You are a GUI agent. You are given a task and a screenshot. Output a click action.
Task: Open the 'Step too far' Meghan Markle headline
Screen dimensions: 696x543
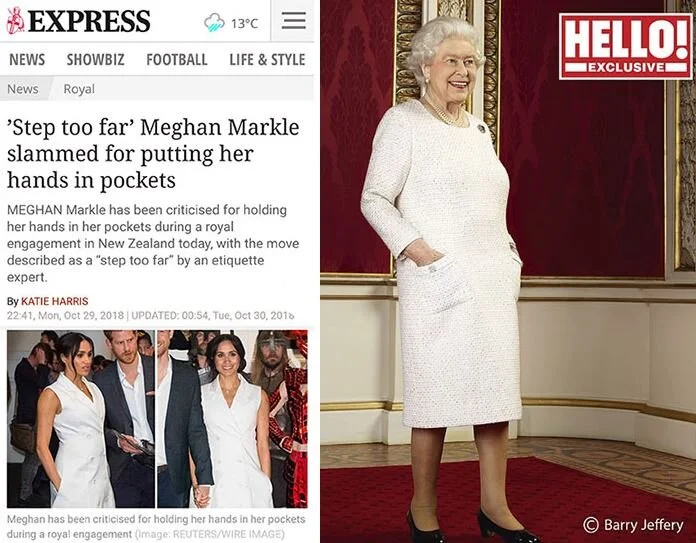click(153, 154)
